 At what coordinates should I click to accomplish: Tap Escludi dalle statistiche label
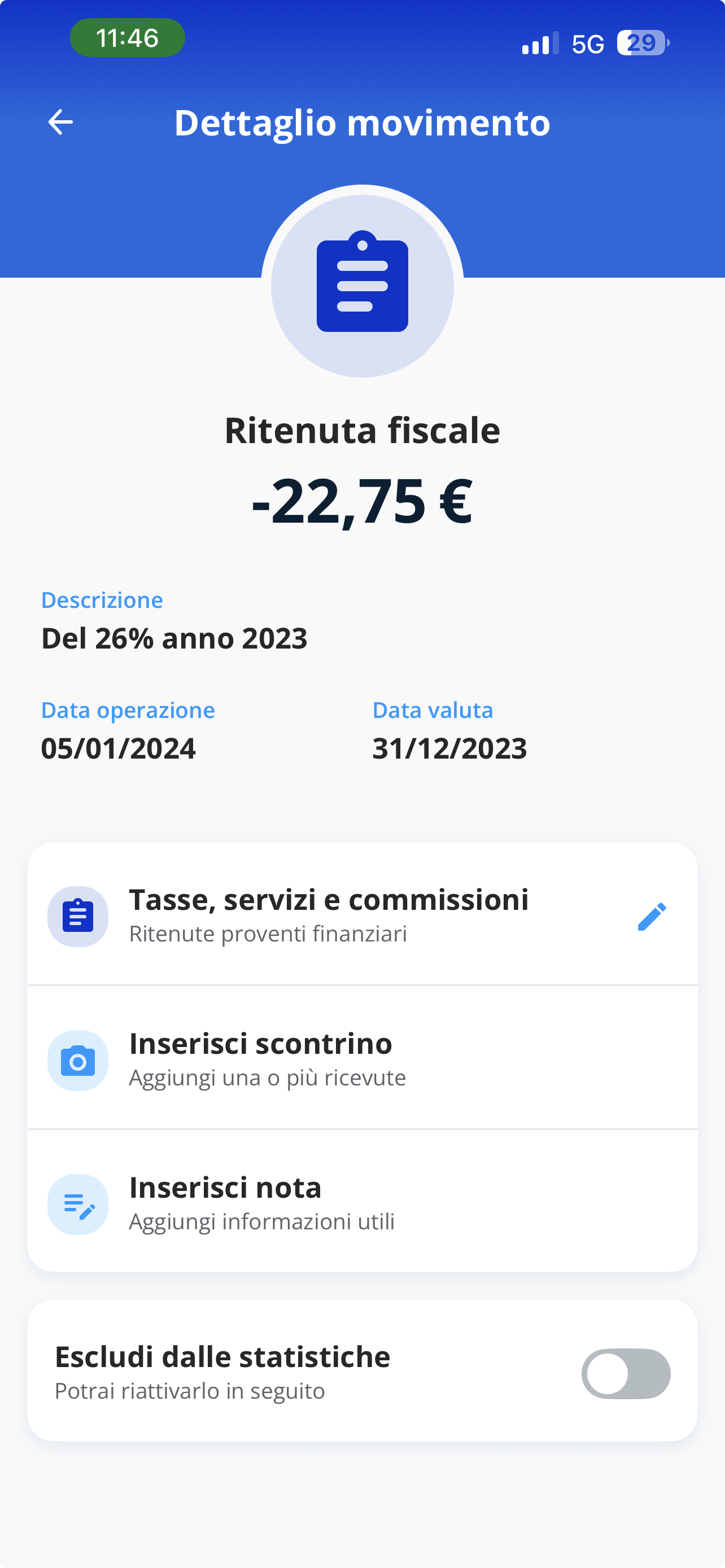click(222, 1357)
